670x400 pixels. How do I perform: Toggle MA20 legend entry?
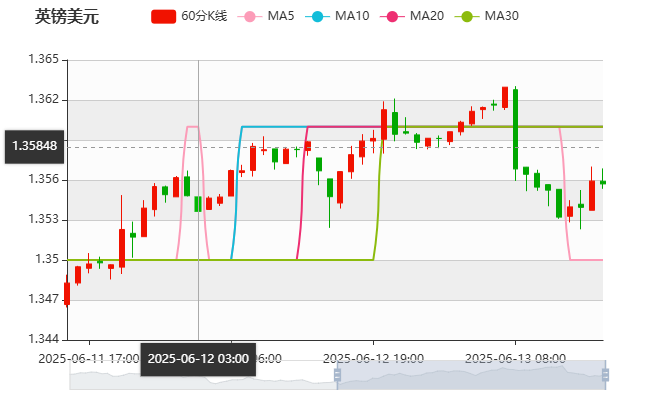pos(426,16)
